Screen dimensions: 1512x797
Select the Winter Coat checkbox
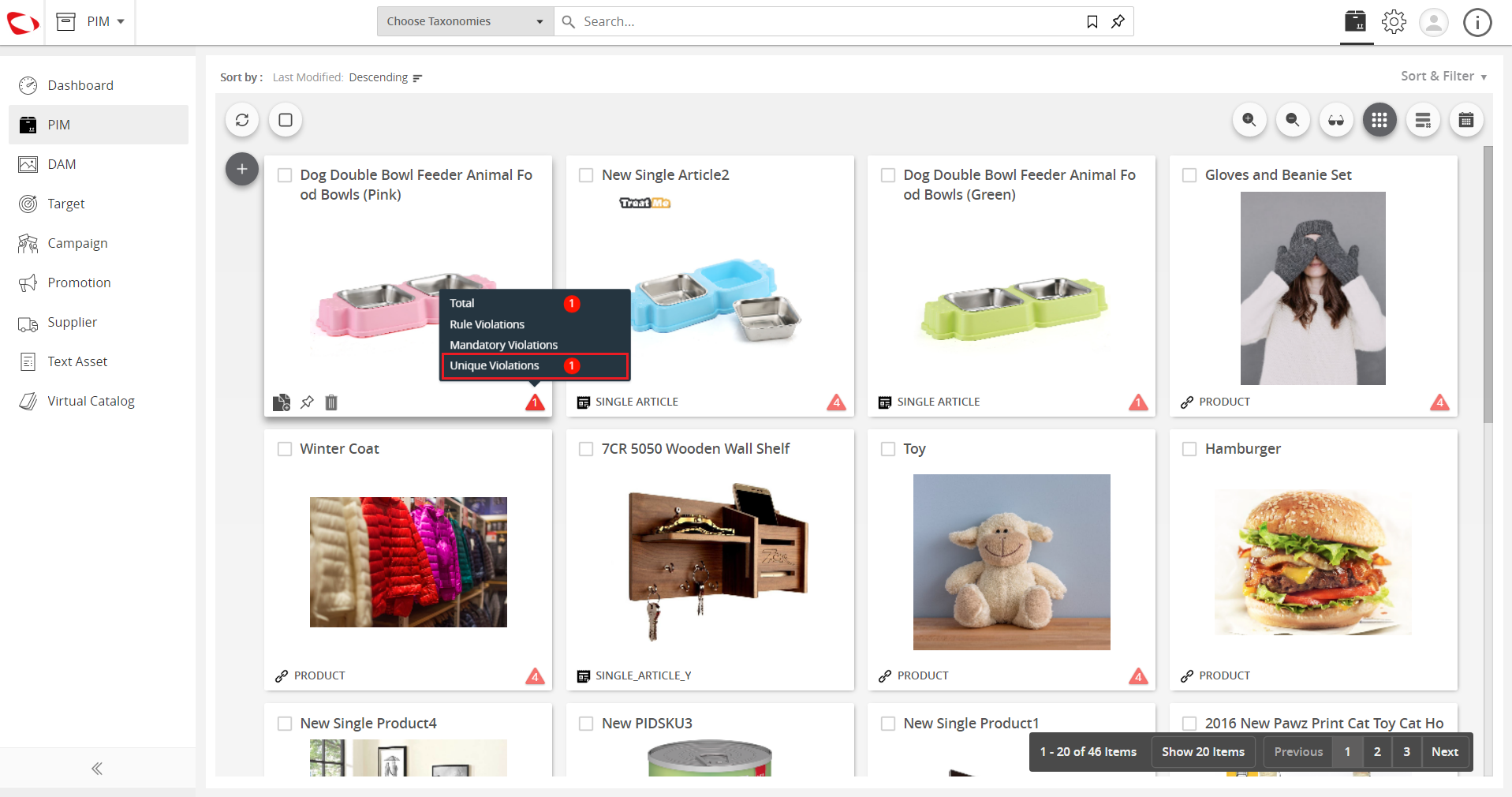coord(285,449)
